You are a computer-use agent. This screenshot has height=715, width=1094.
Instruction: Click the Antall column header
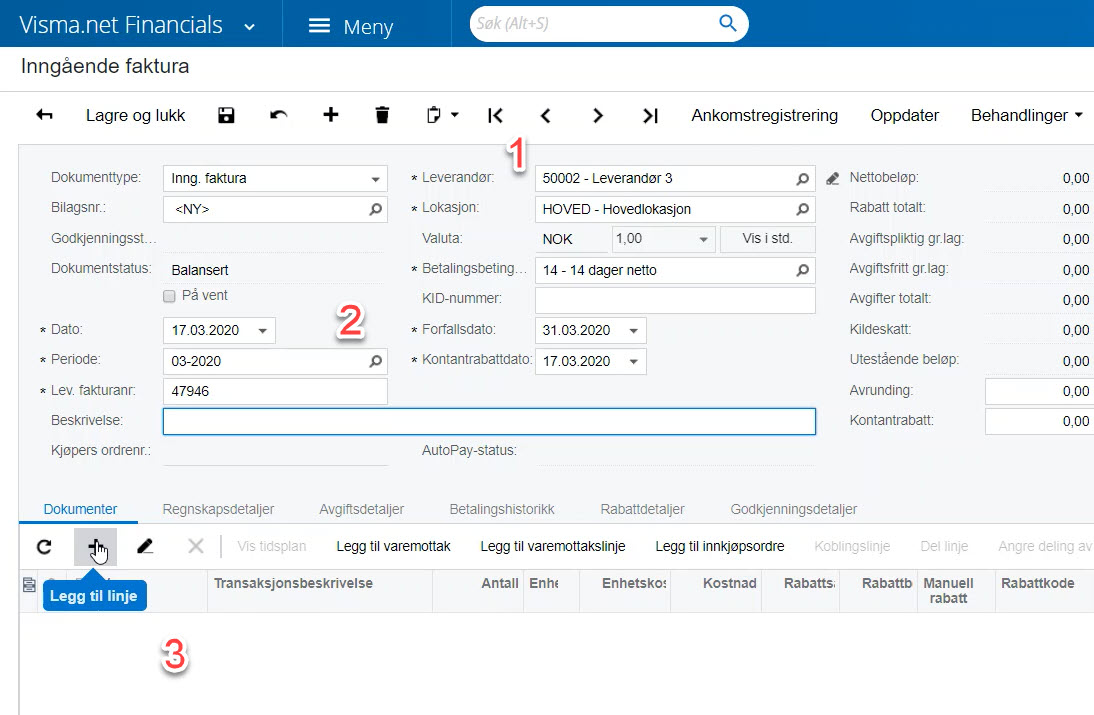tap(500, 583)
